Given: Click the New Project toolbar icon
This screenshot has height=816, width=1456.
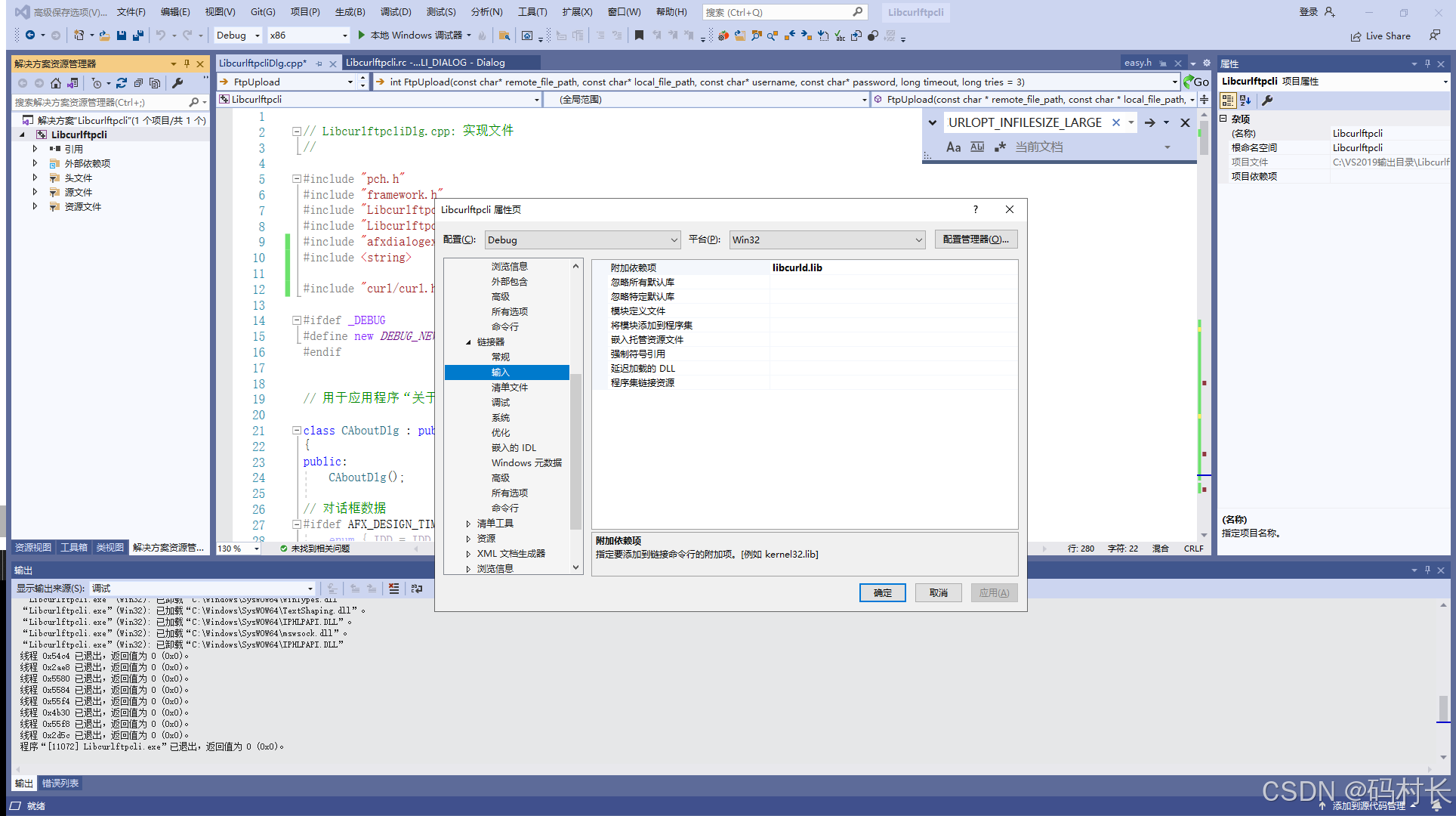Looking at the screenshot, I should [79, 36].
